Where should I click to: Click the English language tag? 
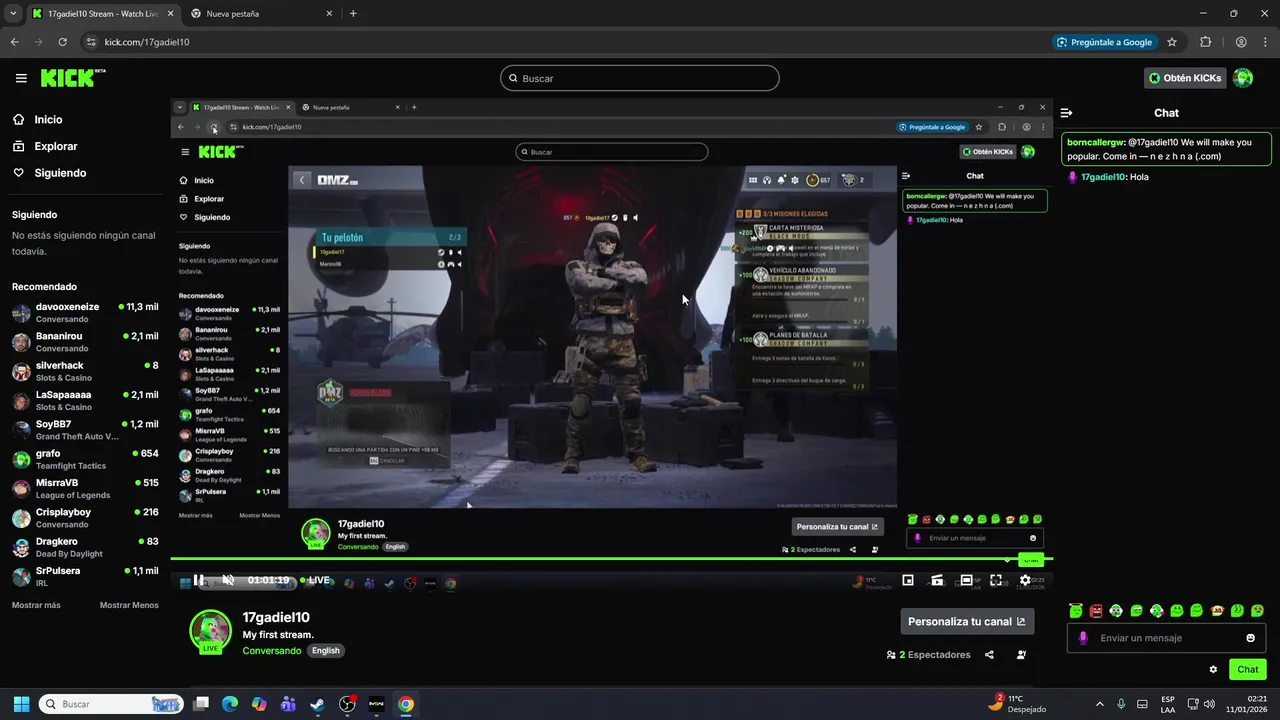[x=326, y=650]
